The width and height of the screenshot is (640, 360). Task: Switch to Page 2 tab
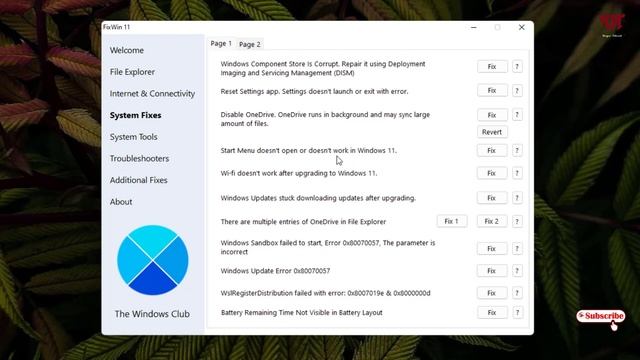(x=249, y=44)
